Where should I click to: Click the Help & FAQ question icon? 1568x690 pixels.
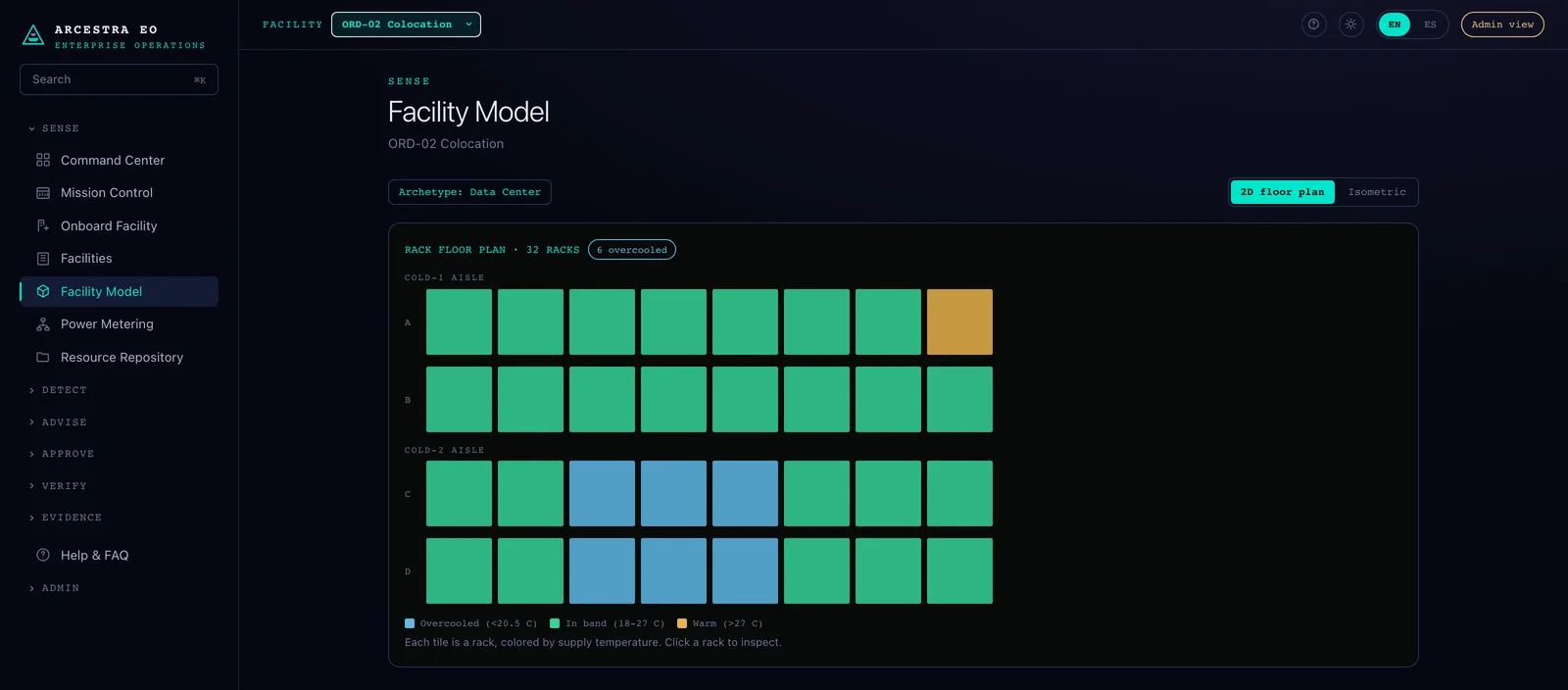tap(43, 555)
